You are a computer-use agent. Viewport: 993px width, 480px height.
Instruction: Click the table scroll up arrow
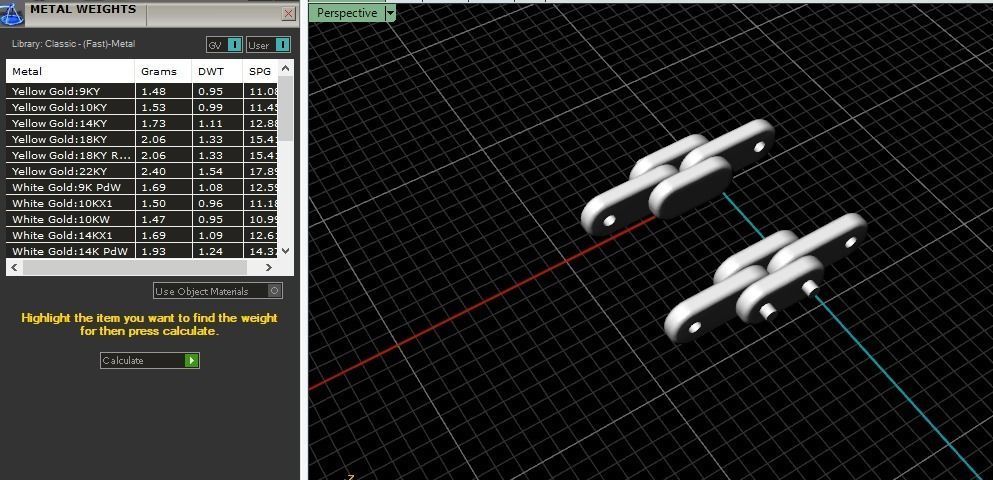click(286, 68)
